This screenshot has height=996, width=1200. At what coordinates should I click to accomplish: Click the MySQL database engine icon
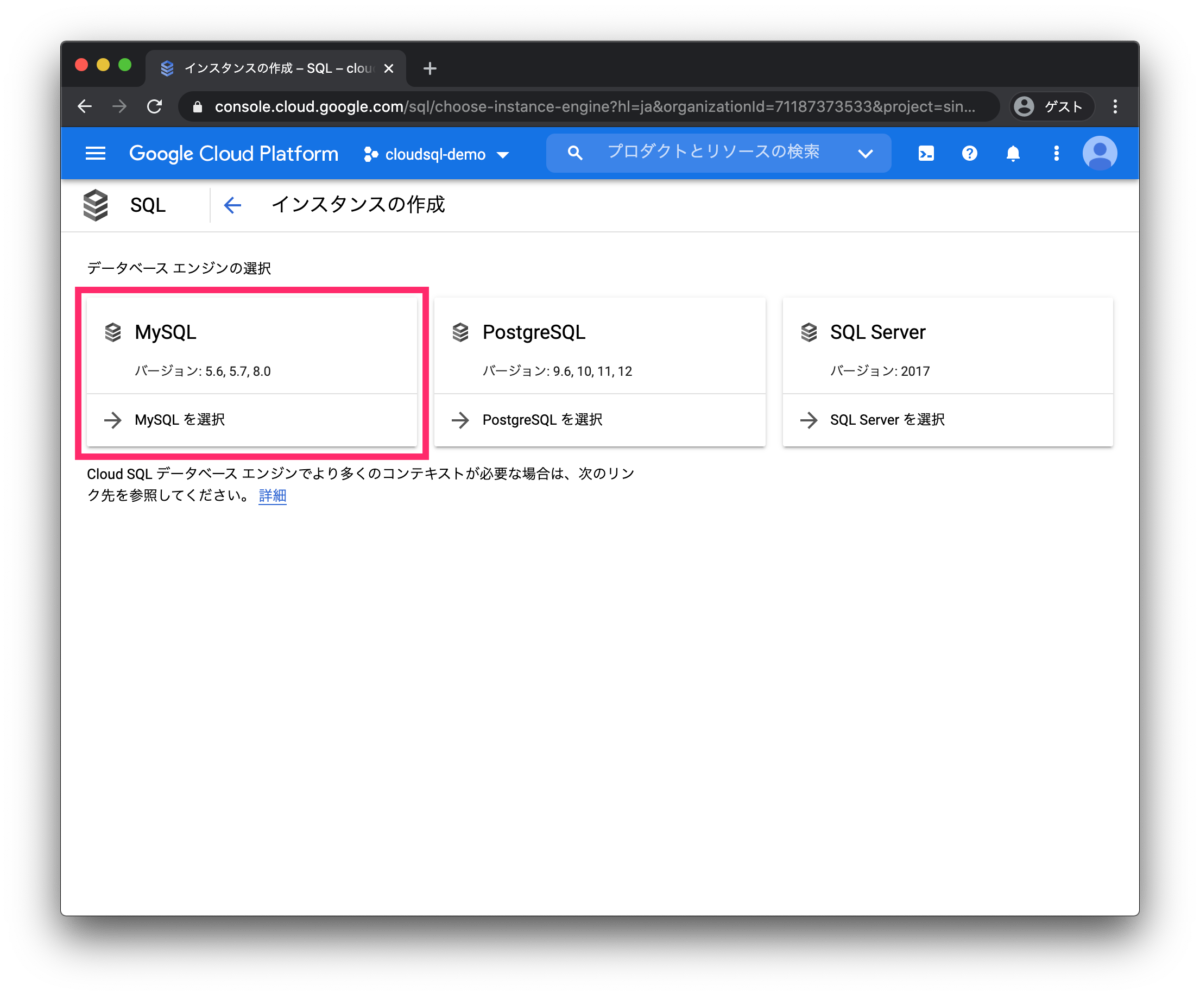tap(112, 331)
